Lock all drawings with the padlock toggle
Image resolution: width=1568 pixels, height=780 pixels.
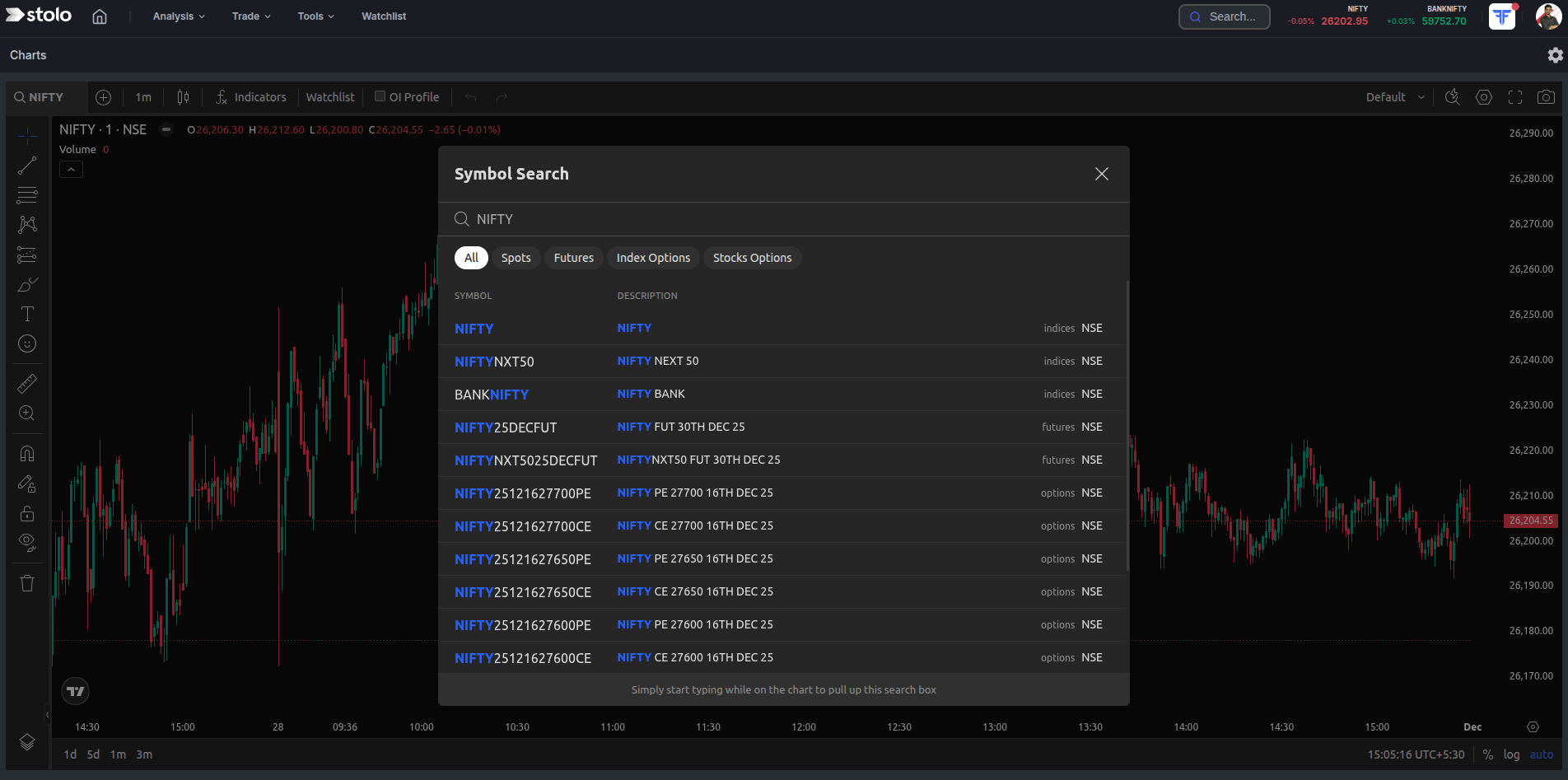tap(26, 513)
